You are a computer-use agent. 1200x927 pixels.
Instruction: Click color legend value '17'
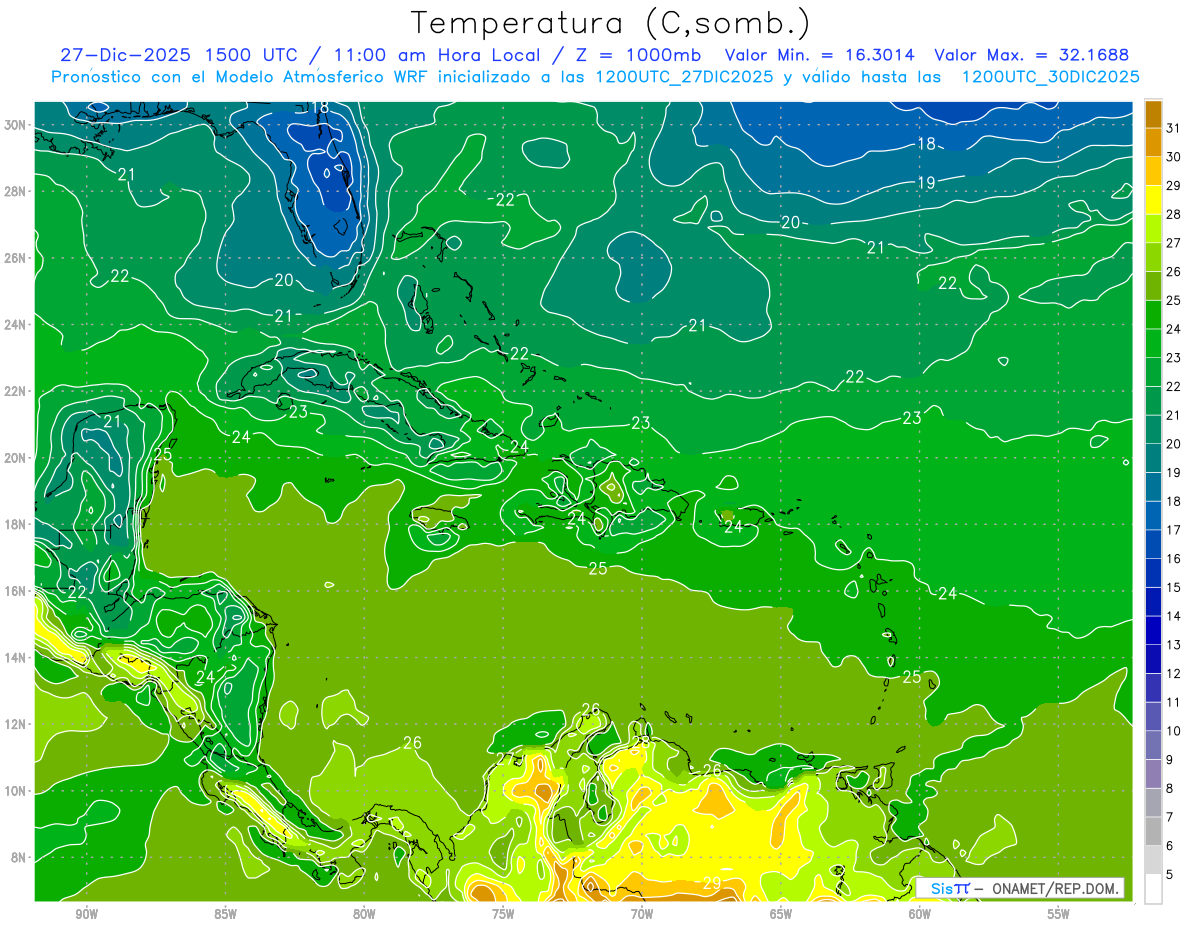[x=1173, y=530]
